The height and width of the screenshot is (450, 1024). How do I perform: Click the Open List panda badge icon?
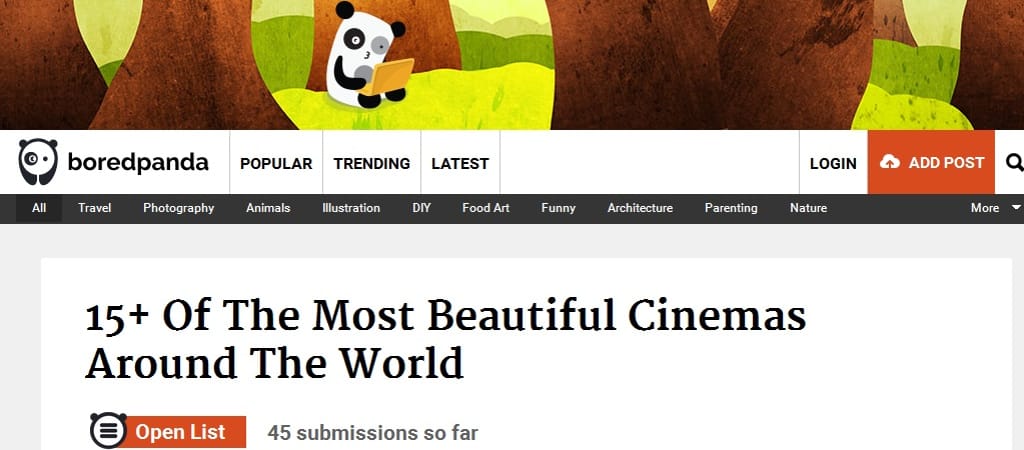coord(108,430)
